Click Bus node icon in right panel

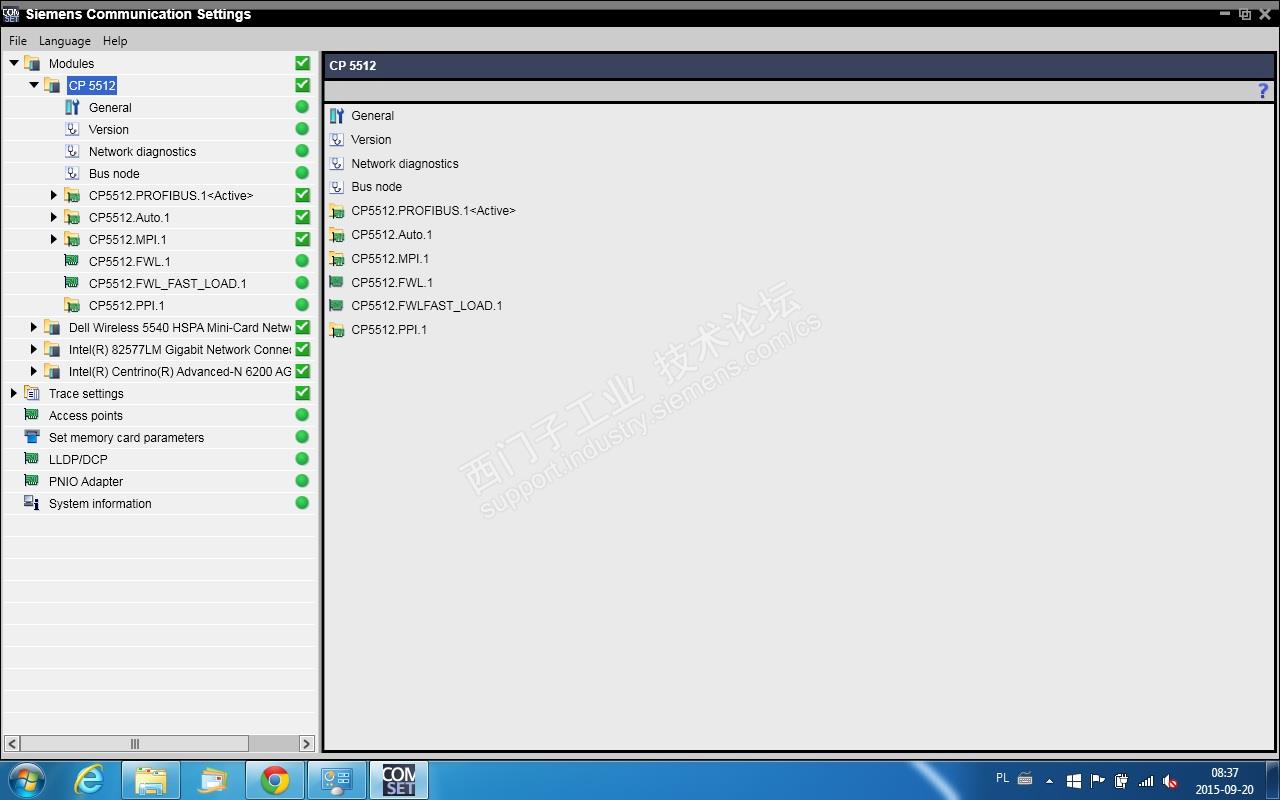point(337,187)
